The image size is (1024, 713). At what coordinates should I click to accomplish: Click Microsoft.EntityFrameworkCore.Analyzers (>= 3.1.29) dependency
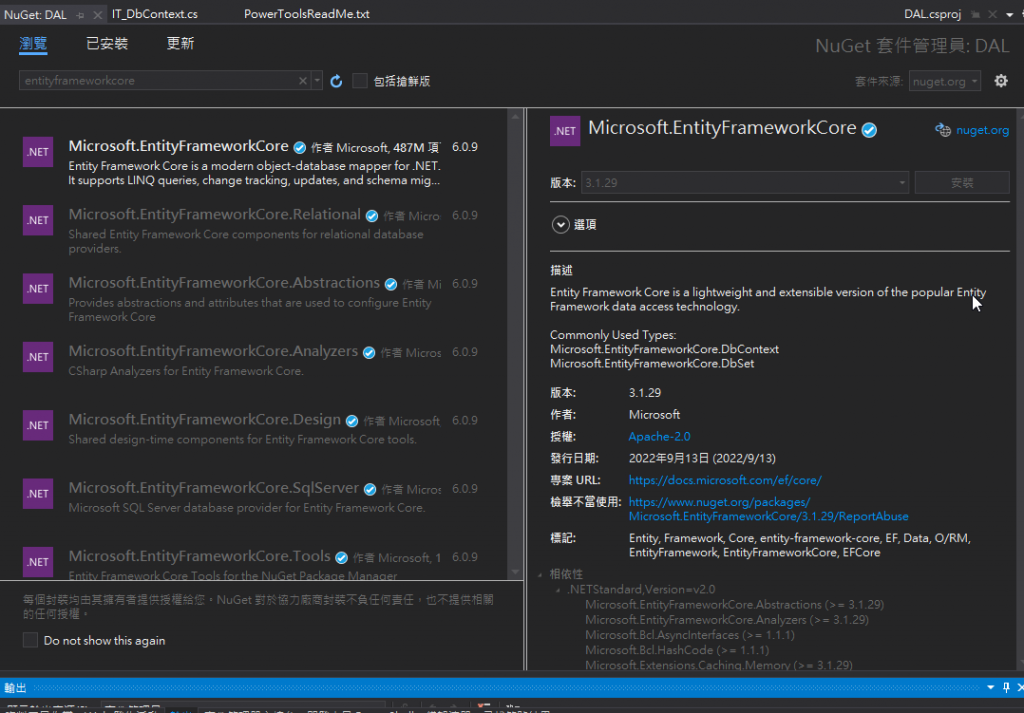click(727, 620)
